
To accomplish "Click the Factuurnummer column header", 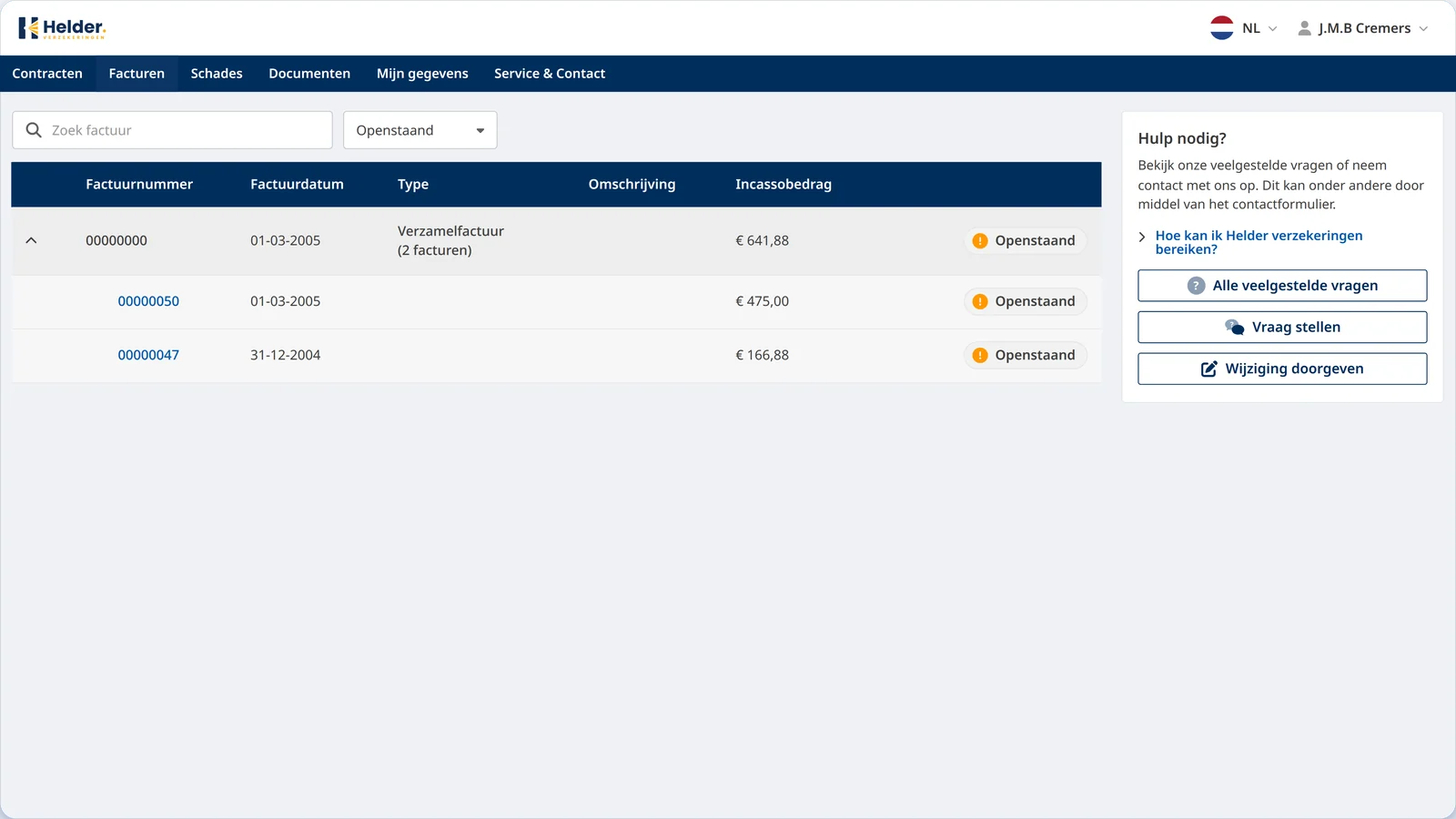I will click(139, 184).
